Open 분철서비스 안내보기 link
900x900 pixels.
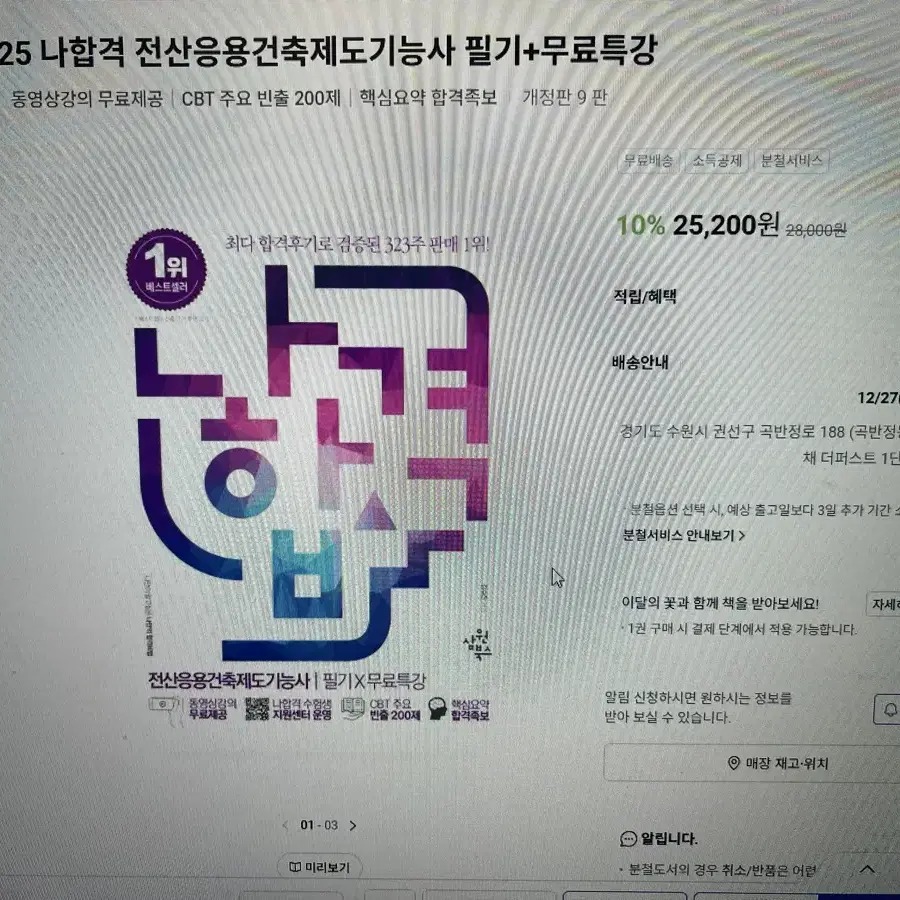684,535
